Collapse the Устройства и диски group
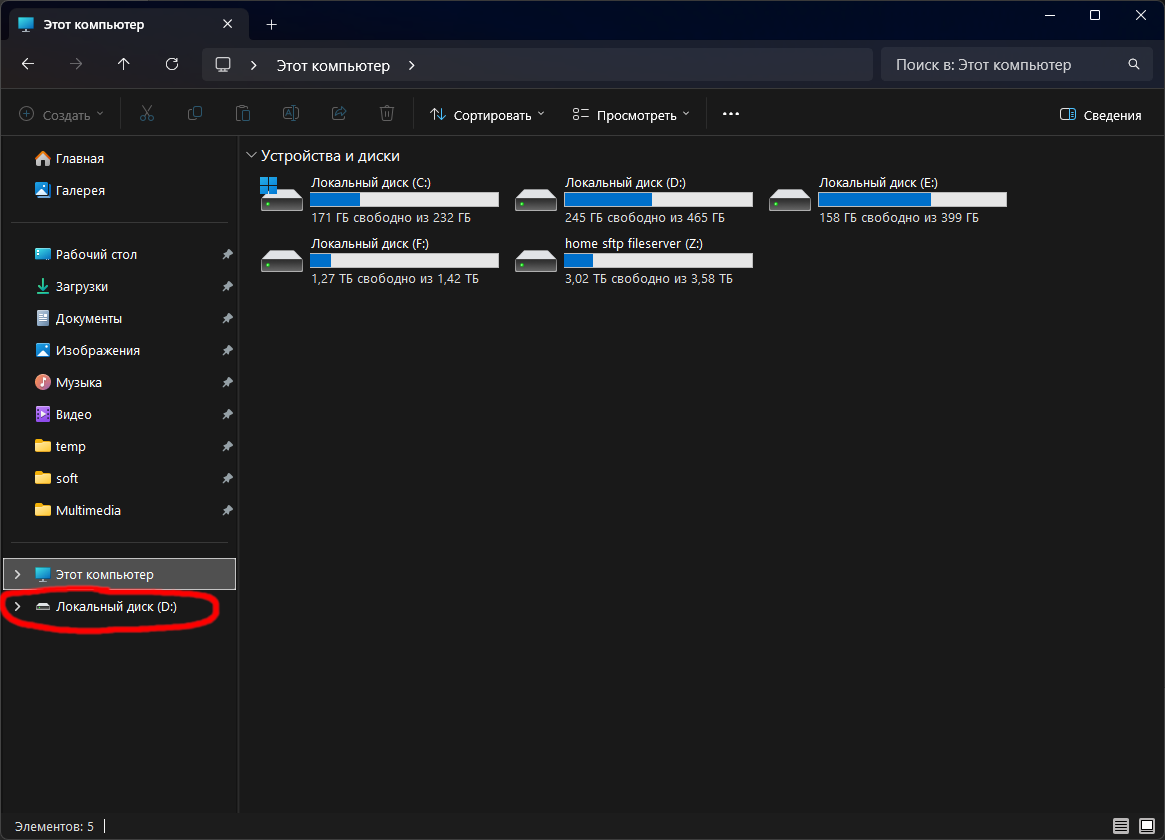Screen dimensions: 1165x840 click(251, 155)
